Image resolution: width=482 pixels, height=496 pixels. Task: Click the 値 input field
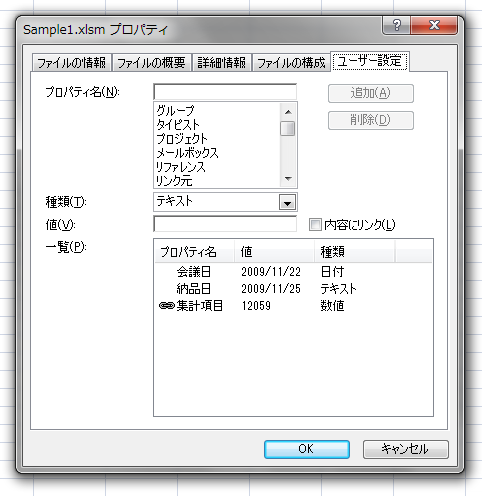coord(225,224)
